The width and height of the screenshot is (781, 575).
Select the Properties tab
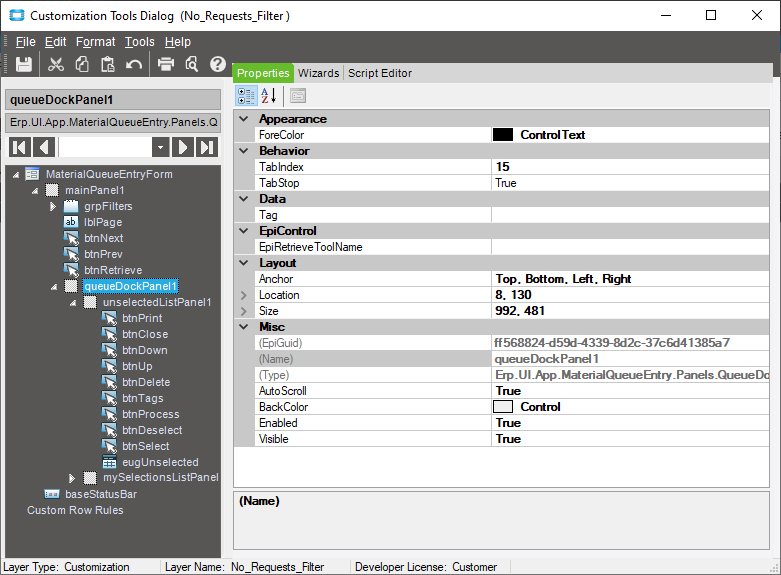263,73
